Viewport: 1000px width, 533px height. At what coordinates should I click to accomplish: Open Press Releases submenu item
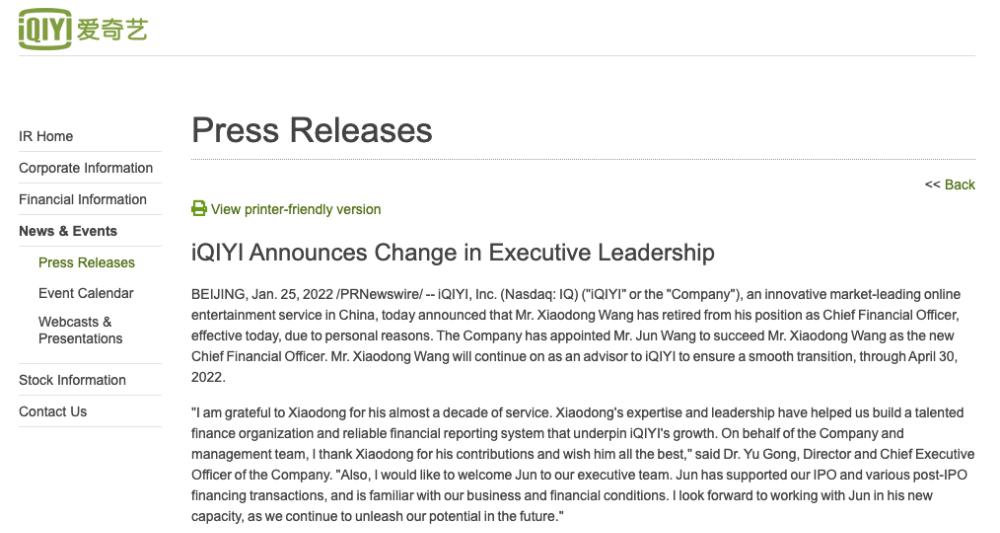(87, 263)
